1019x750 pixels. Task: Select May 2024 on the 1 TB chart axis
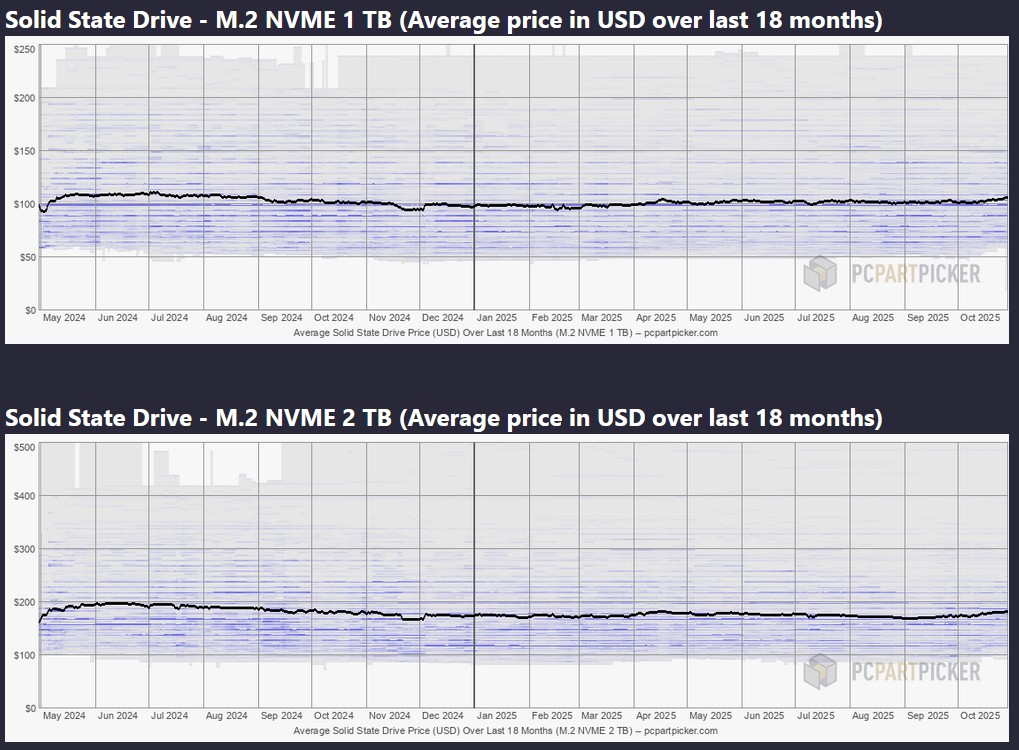tap(64, 318)
